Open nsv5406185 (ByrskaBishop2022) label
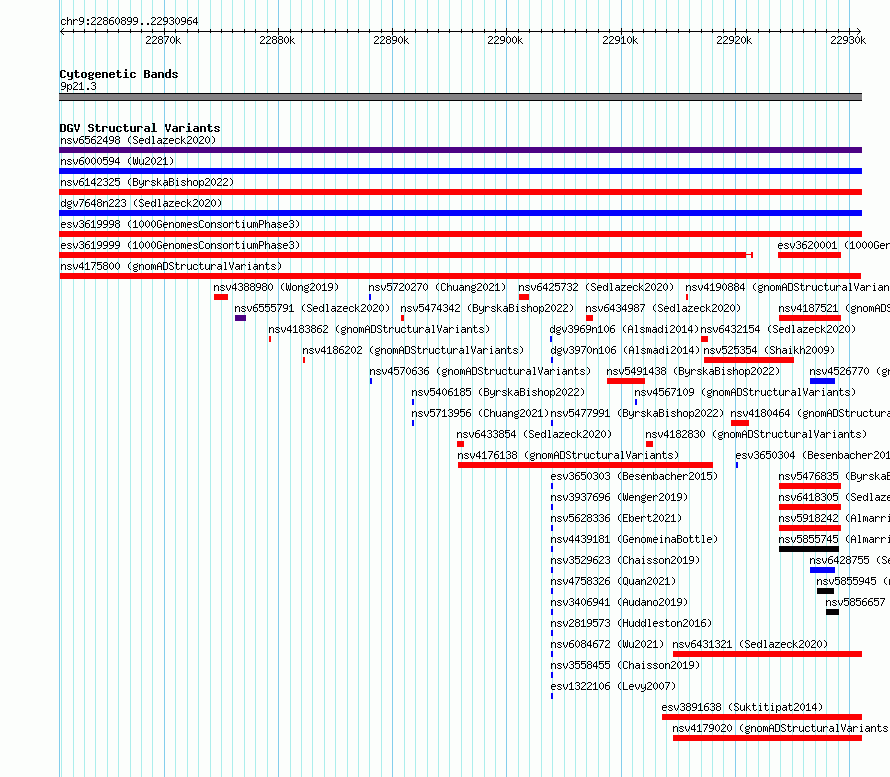Image resolution: width=890 pixels, height=777 pixels. [x=498, y=392]
